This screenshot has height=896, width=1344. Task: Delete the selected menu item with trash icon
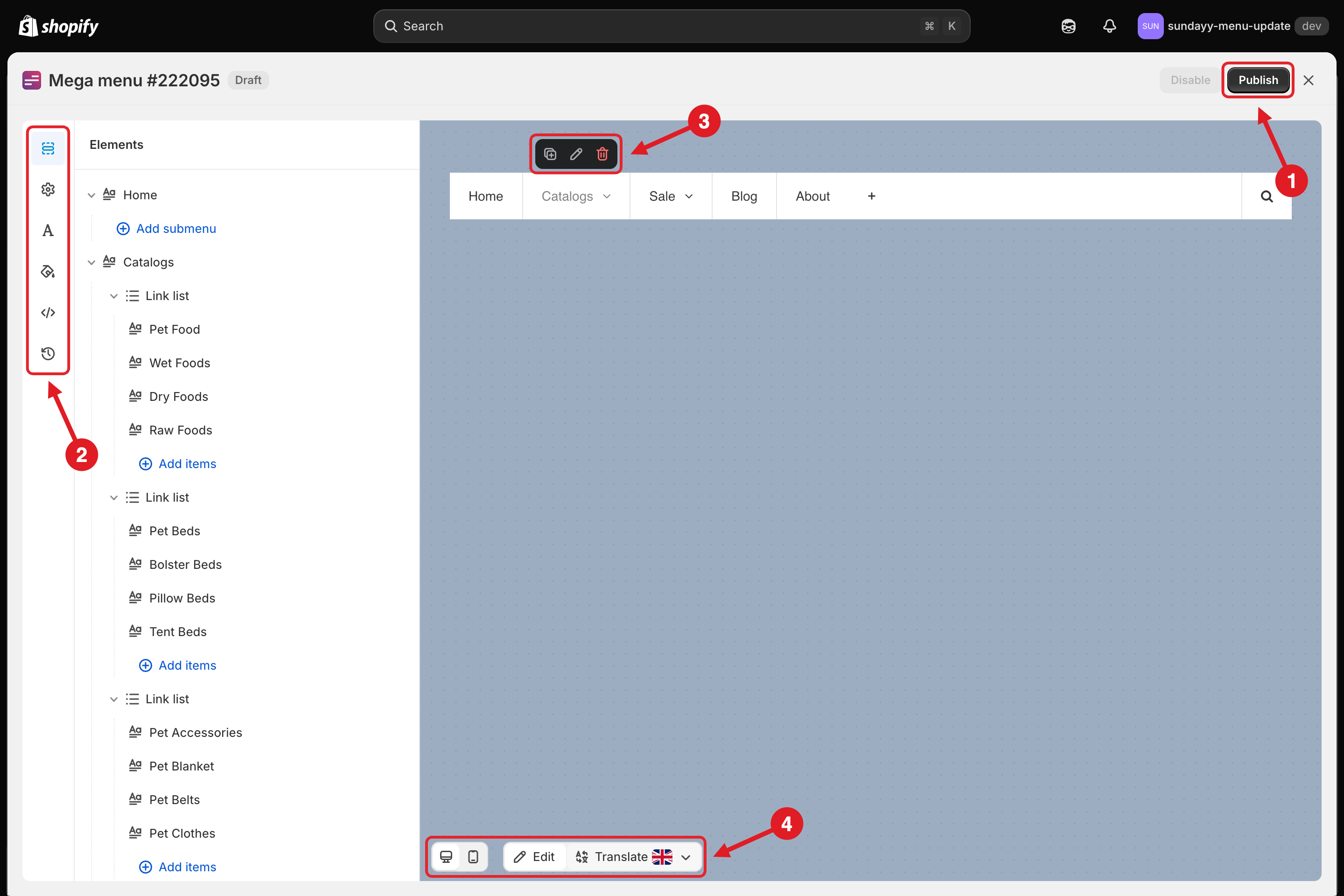click(602, 154)
